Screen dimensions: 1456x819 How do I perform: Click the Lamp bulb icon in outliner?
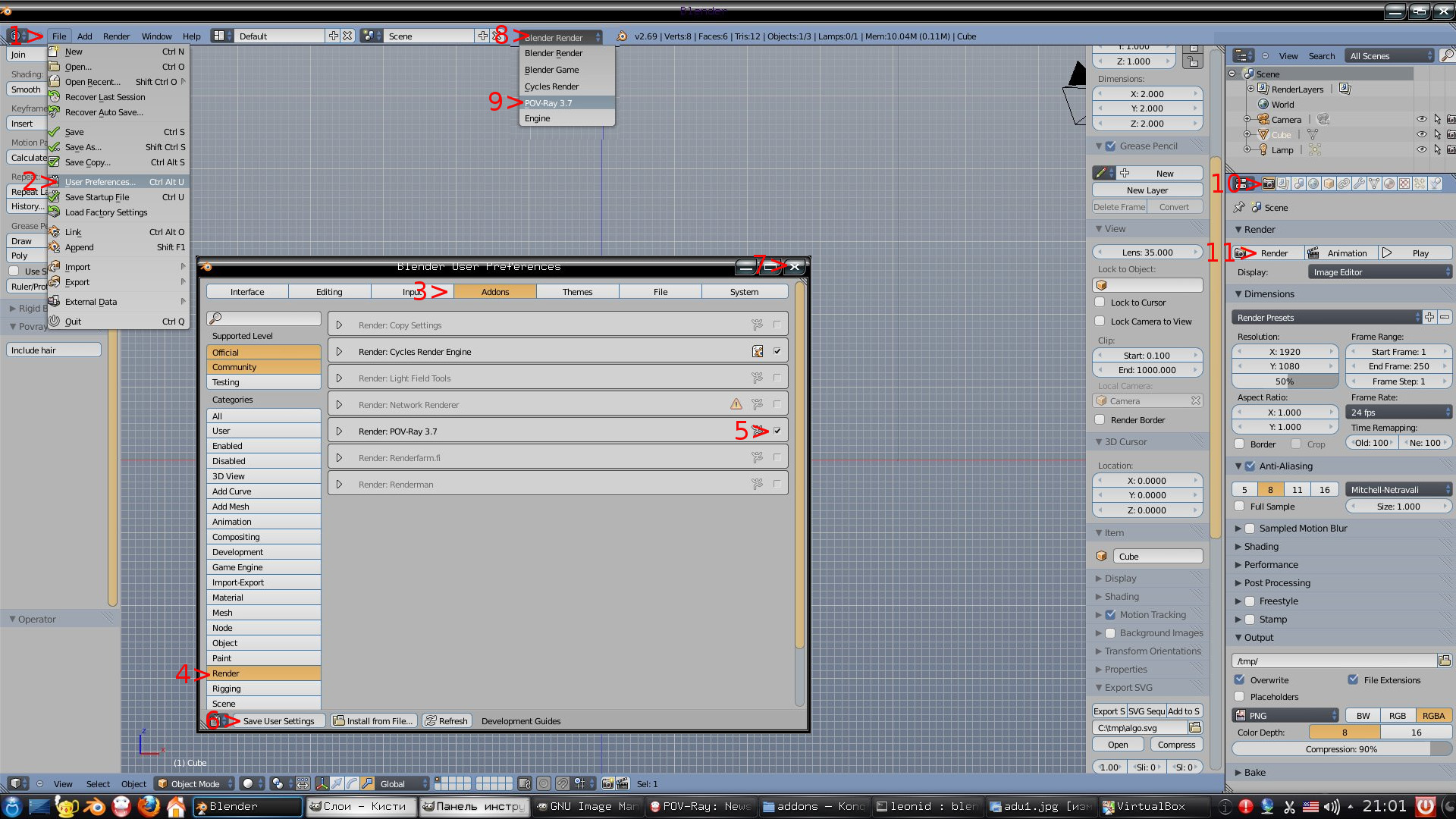pyautogui.click(x=1263, y=150)
